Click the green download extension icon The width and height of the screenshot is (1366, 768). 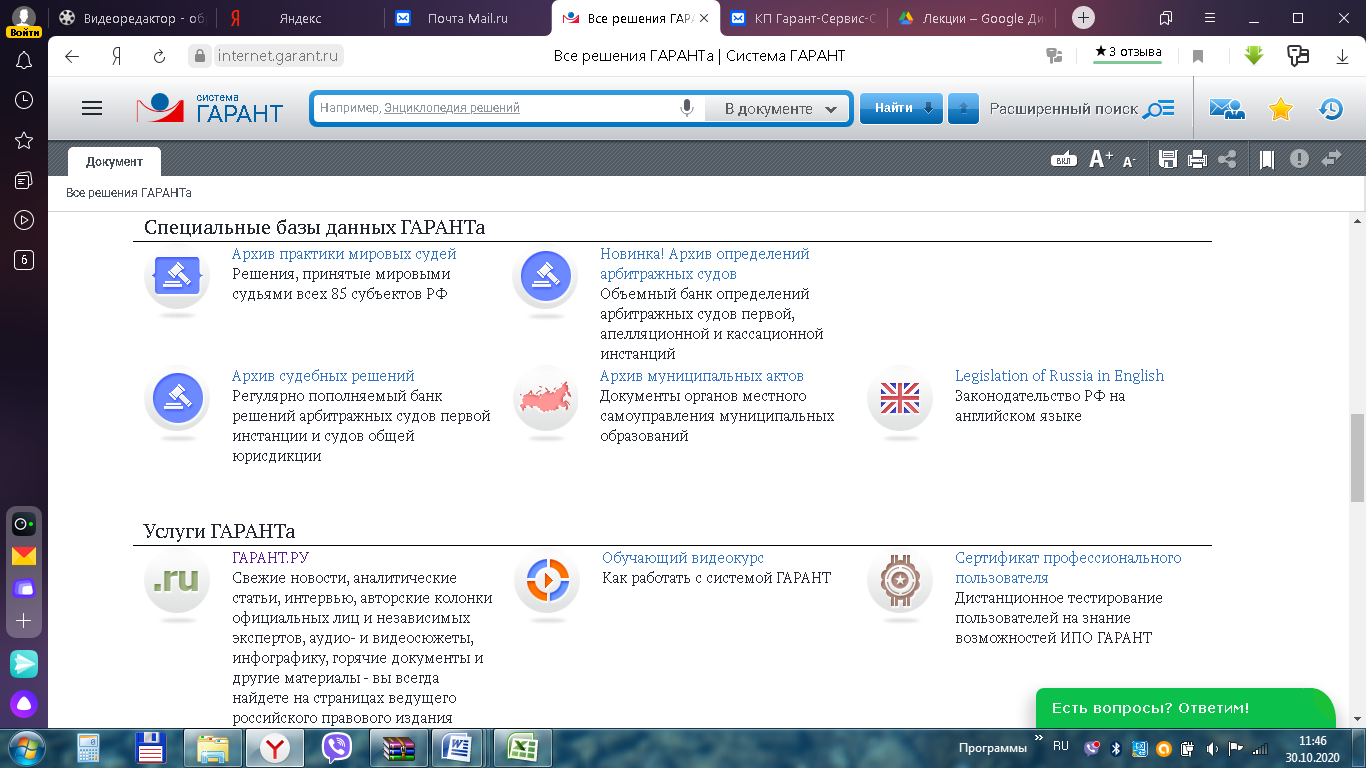(x=1254, y=56)
